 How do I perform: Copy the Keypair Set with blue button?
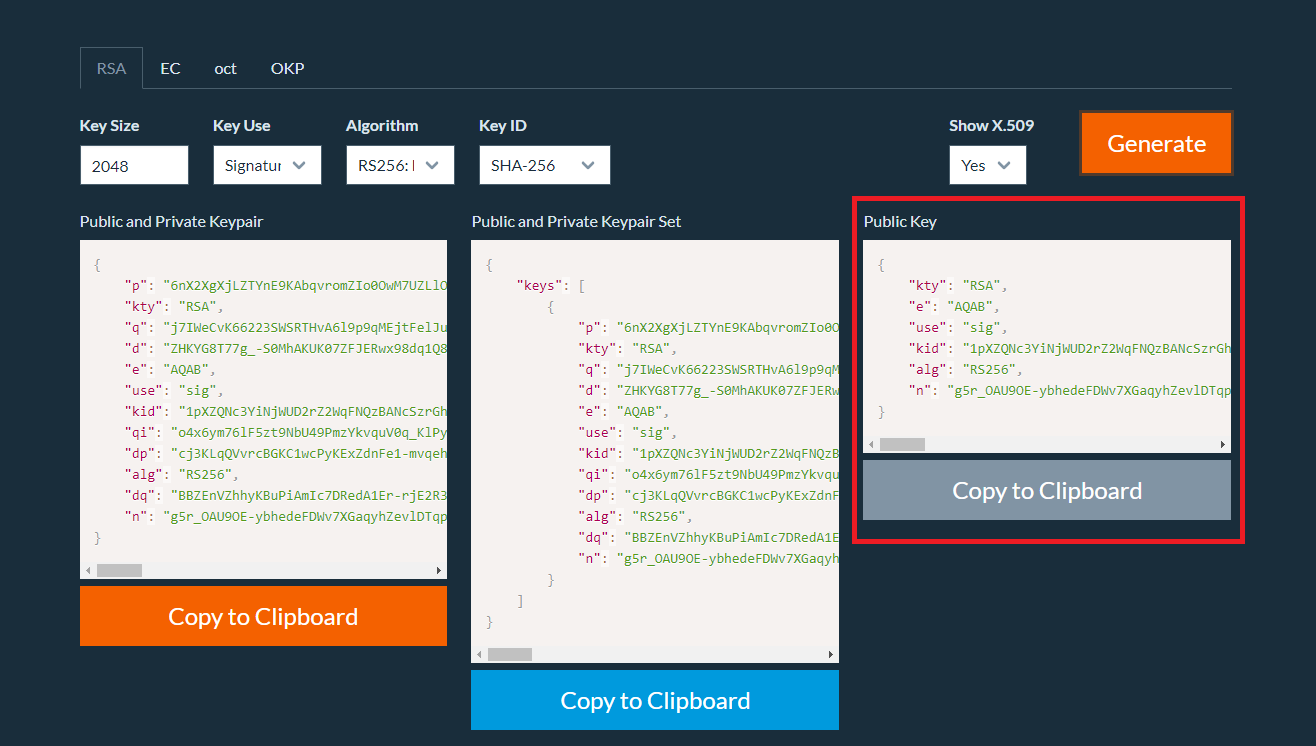pyautogui.click(x=655, y=700)
